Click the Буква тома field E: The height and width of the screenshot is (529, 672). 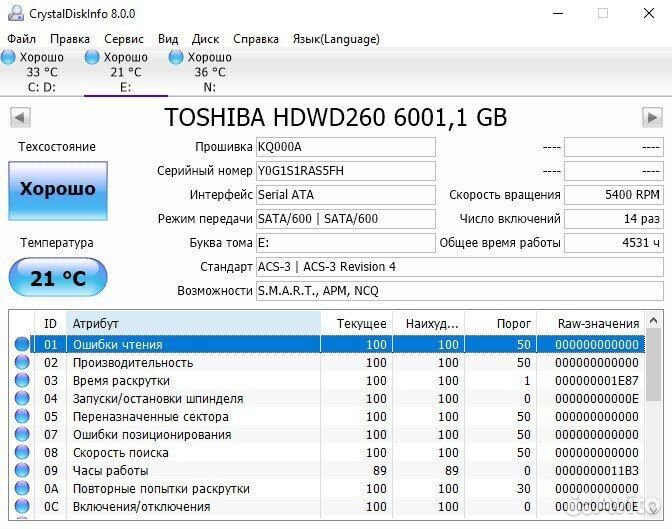(345, 243)
